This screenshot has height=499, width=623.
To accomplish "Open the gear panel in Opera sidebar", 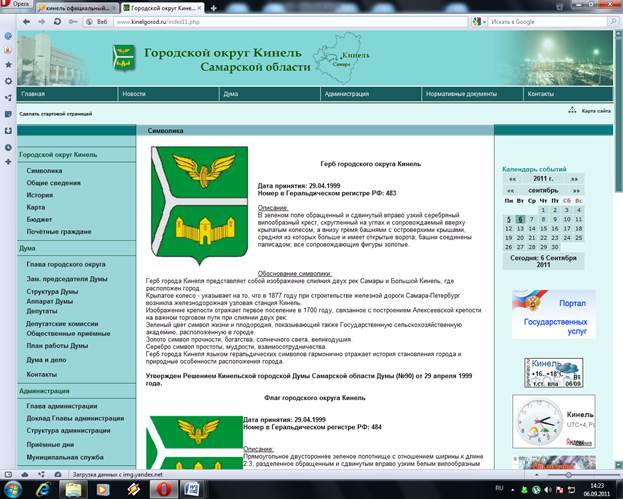I will pos(8,81).
